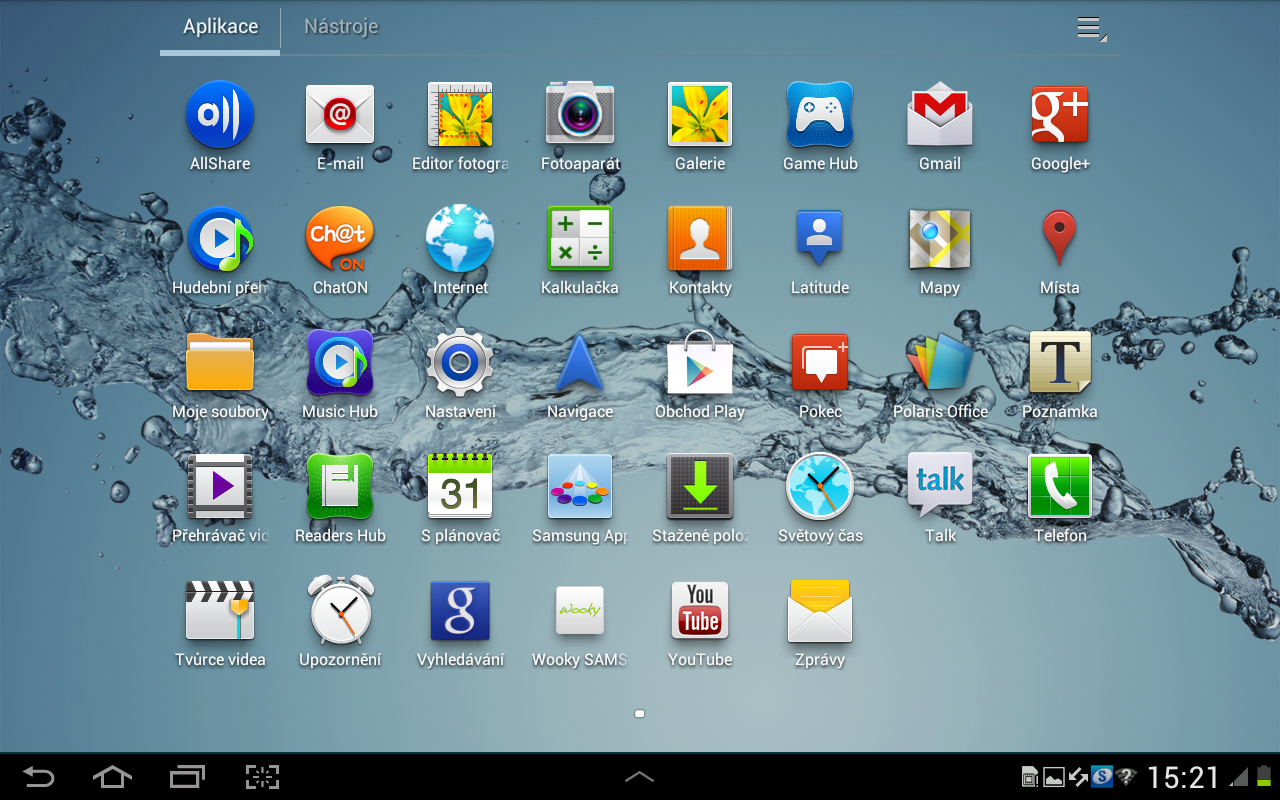Launch the Fotoaparát camera app

[580, 114]
